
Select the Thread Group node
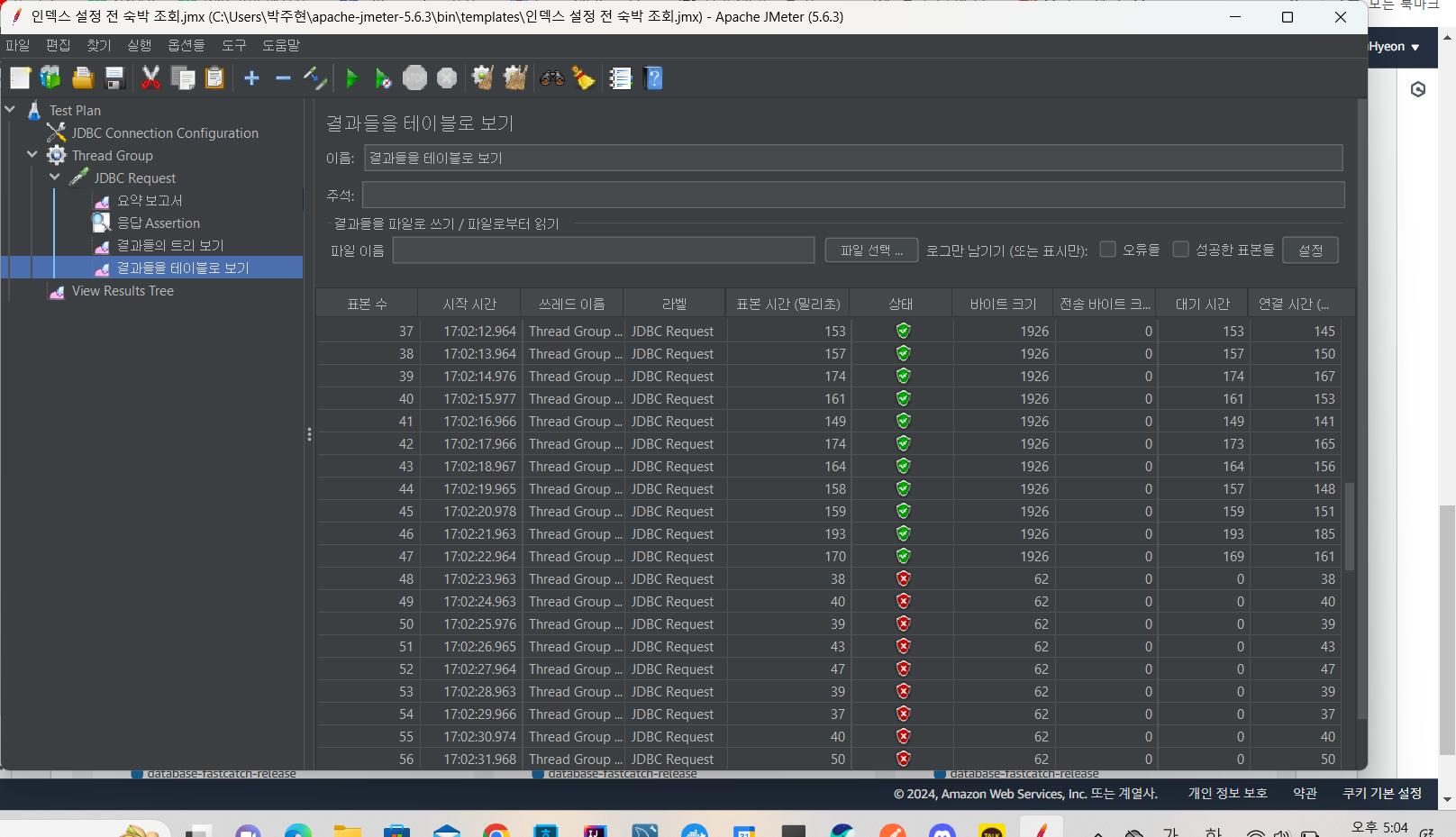click(112, 155)
